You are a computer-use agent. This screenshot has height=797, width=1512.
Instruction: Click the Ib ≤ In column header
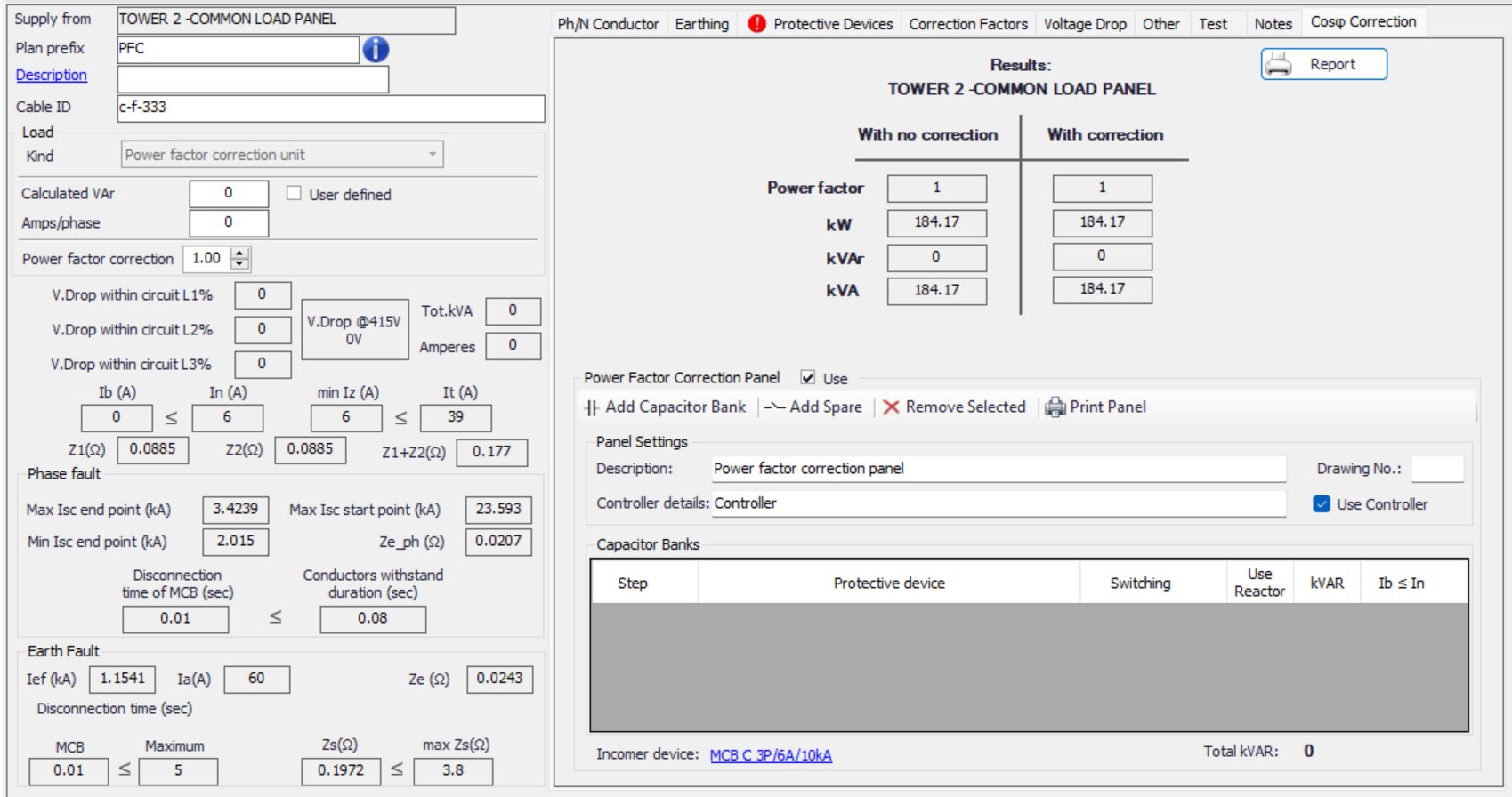(1413, 583)
